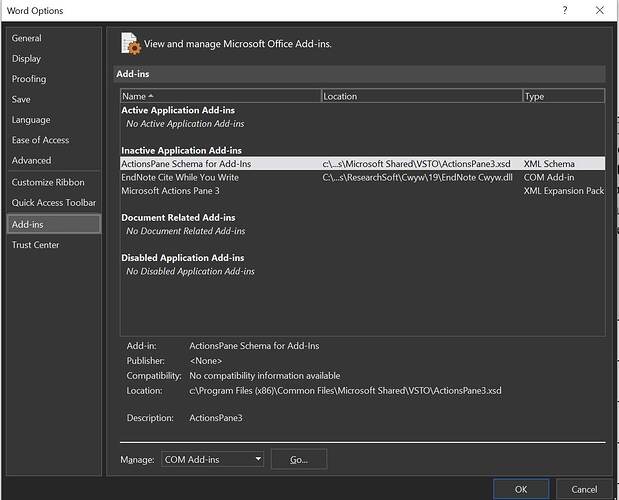Select the Add-ins category in sidebar

point(54,224)
